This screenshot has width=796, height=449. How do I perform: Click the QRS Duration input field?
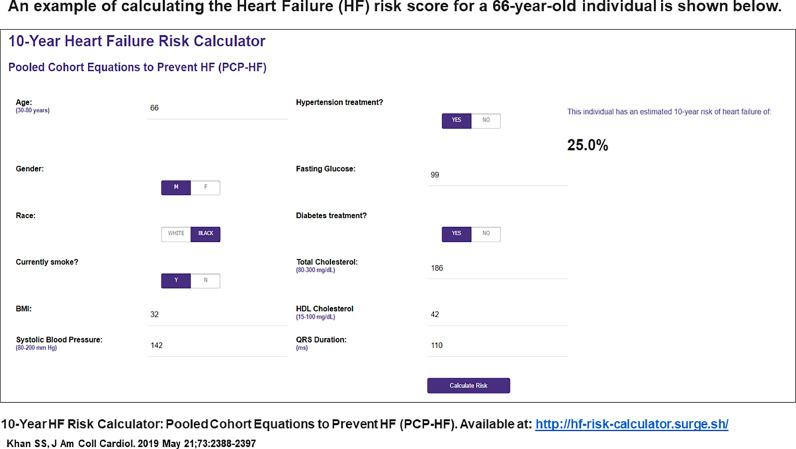point(497,345)
